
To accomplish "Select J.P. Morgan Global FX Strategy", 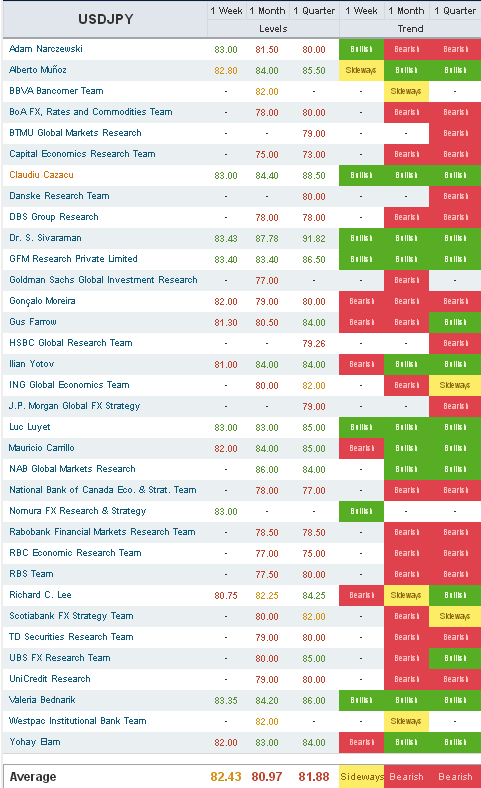I will (74, 406).
